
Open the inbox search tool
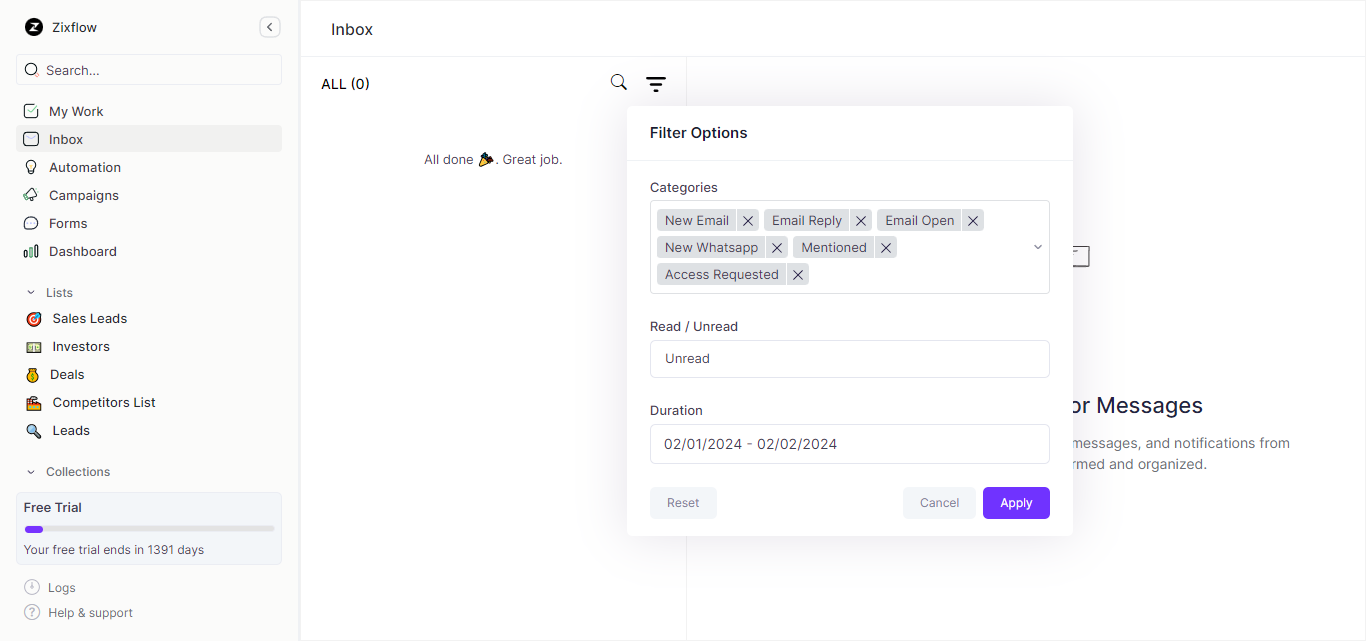point(618,82)
